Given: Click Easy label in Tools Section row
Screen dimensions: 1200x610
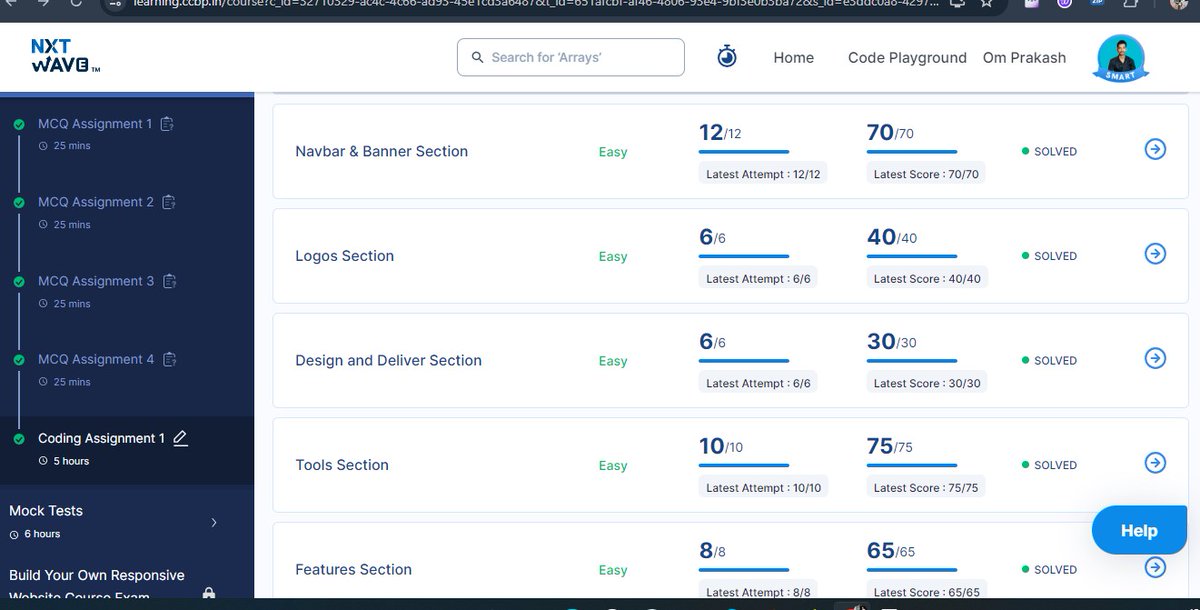Looking at the screenshot, I should pos(613,465).
